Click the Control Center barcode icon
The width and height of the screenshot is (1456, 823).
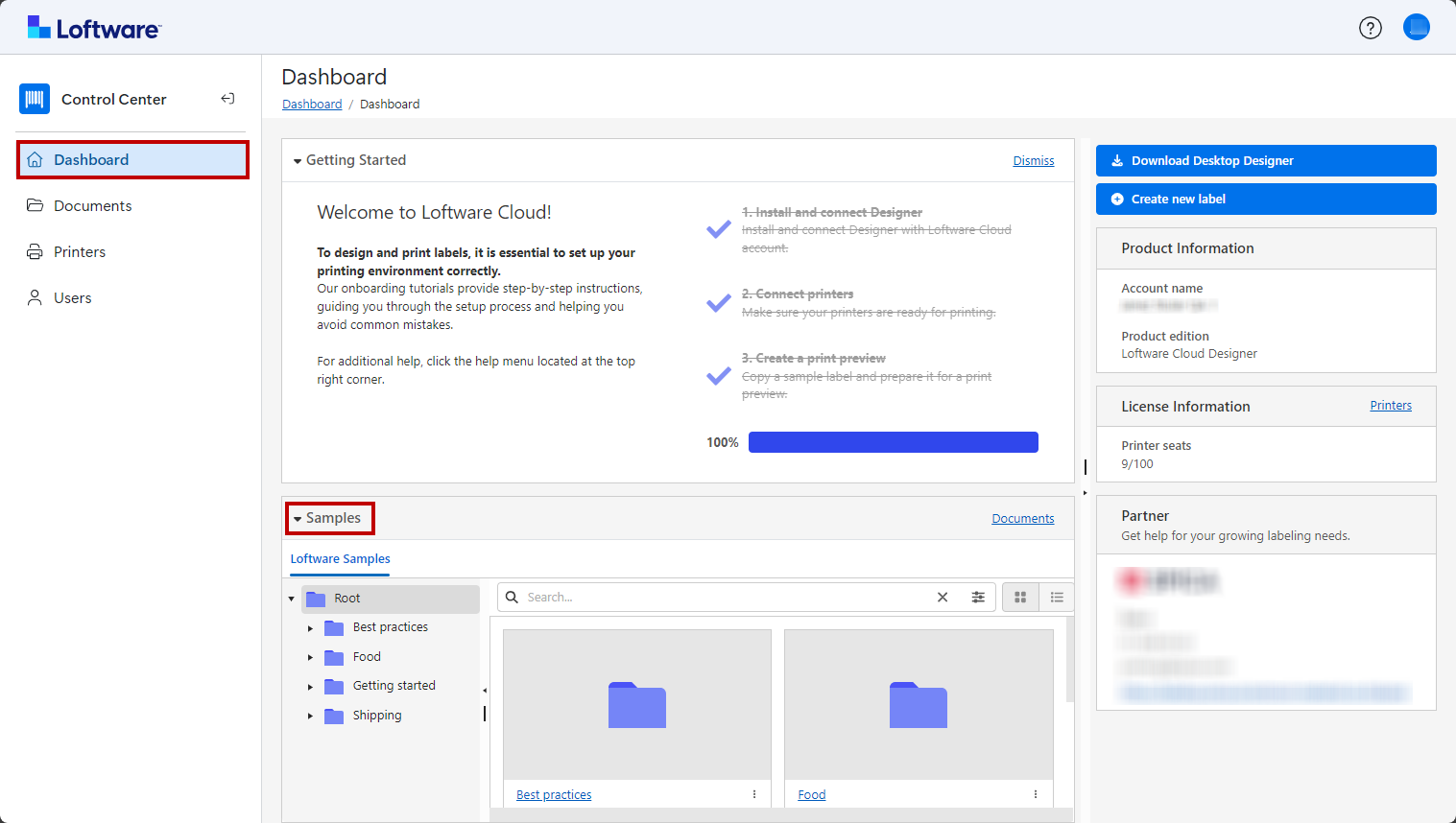coord(35,99)
